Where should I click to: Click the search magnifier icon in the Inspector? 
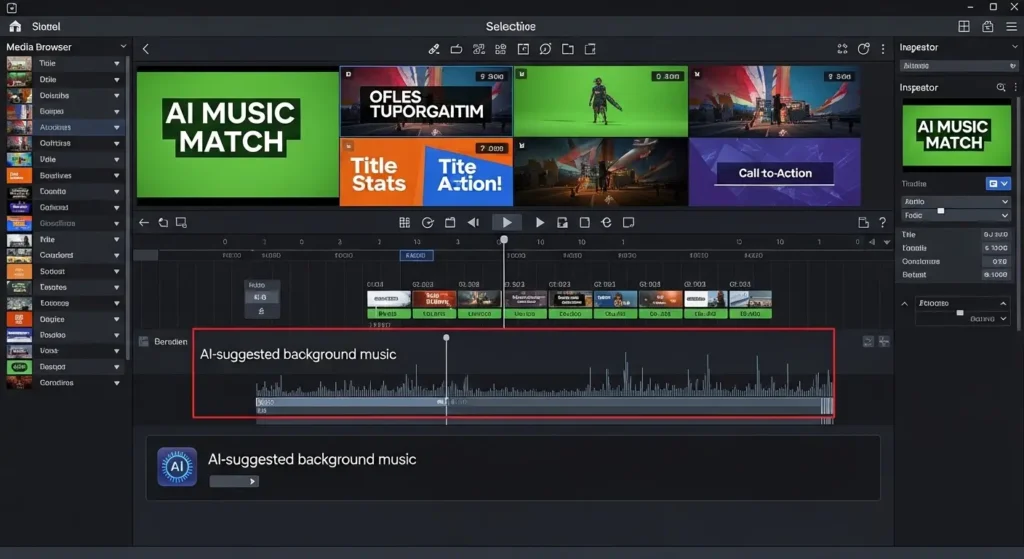tap(1001, 88)
